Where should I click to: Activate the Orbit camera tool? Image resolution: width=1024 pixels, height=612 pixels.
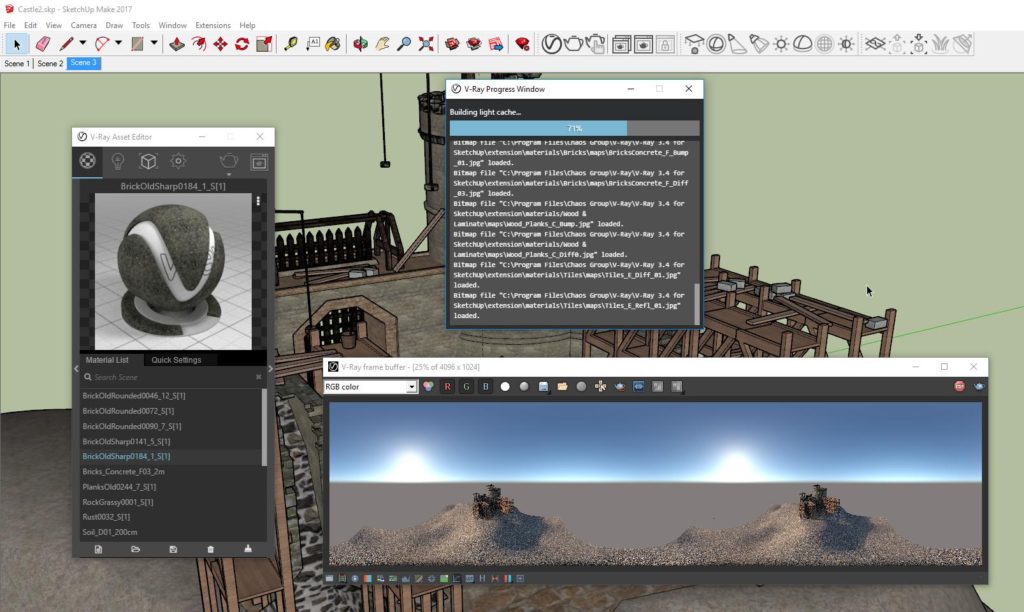coord(359,43)
